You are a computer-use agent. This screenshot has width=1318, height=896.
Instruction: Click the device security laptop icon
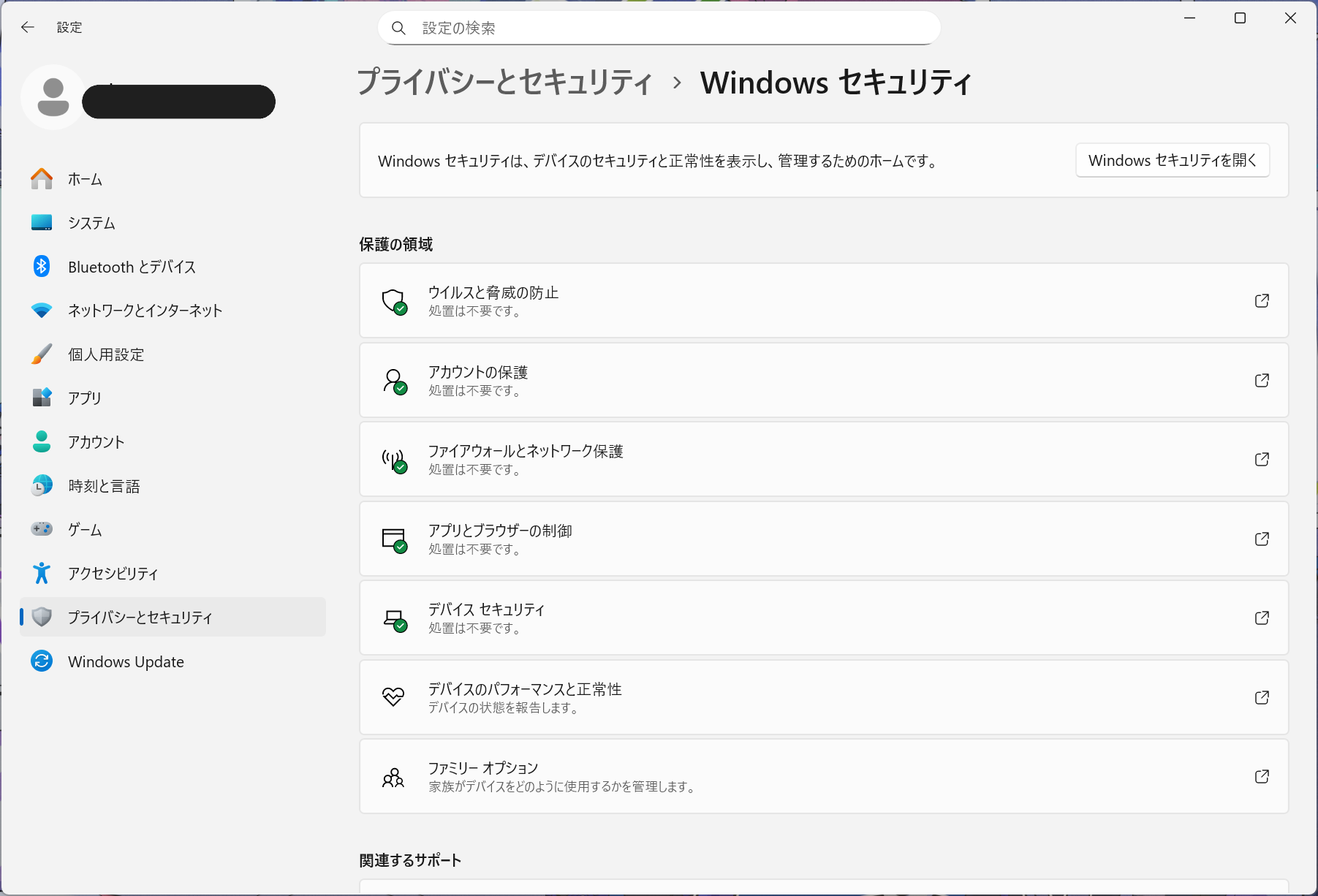coord(394,619)
